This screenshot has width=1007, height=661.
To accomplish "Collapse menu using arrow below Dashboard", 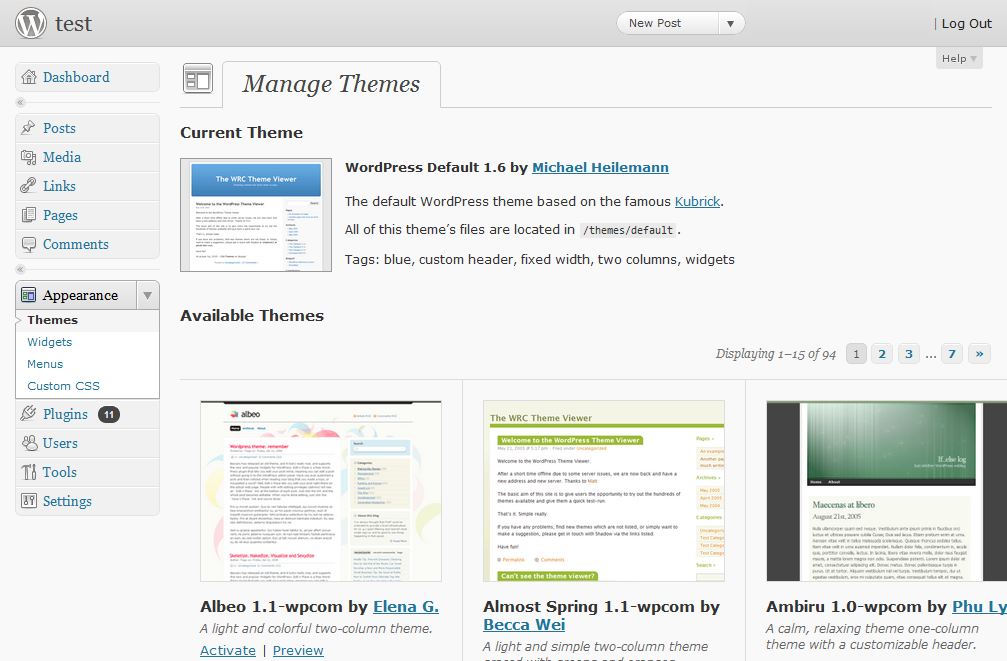I will point(21,102).
